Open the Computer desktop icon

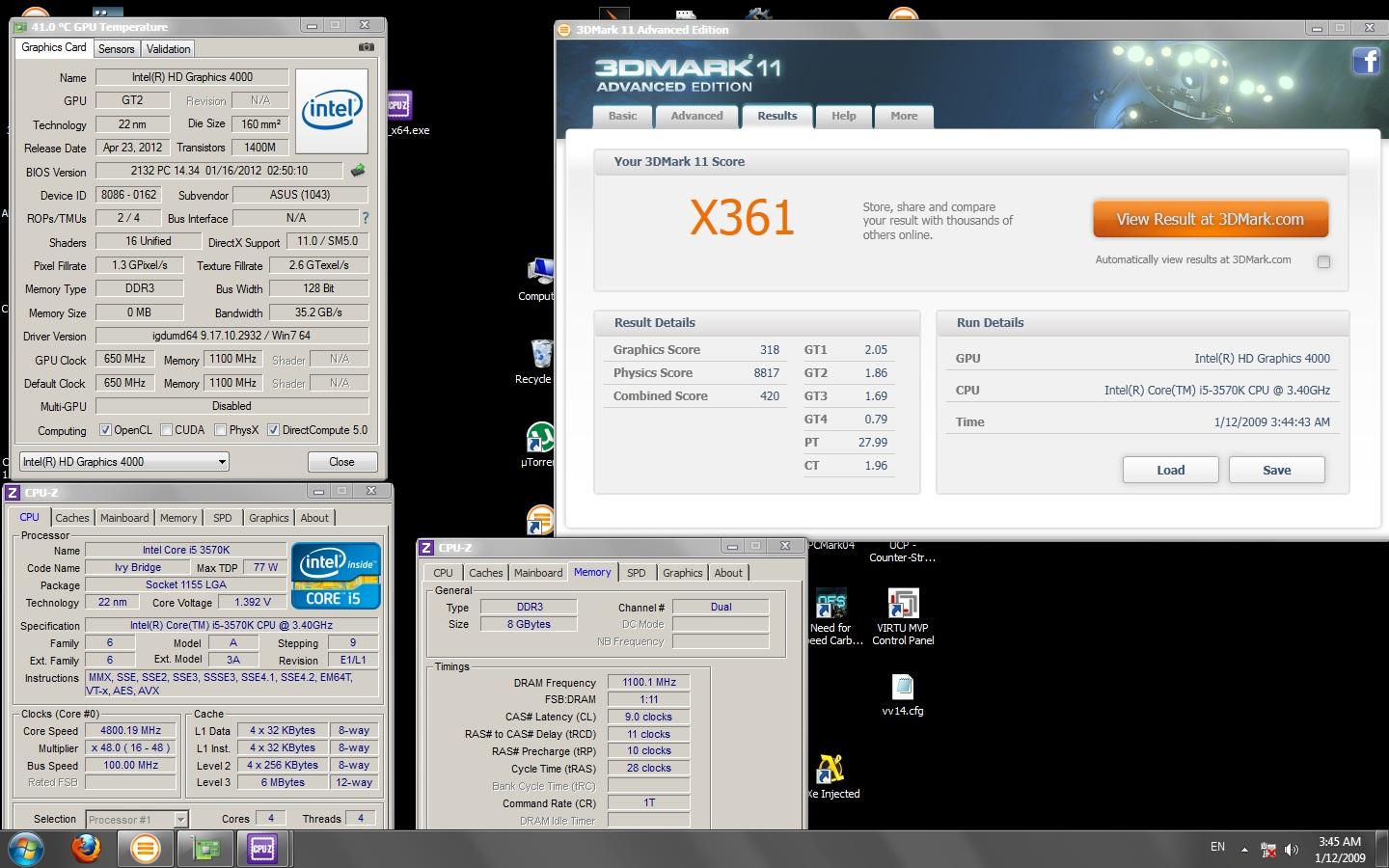click(x=539, y=280)
